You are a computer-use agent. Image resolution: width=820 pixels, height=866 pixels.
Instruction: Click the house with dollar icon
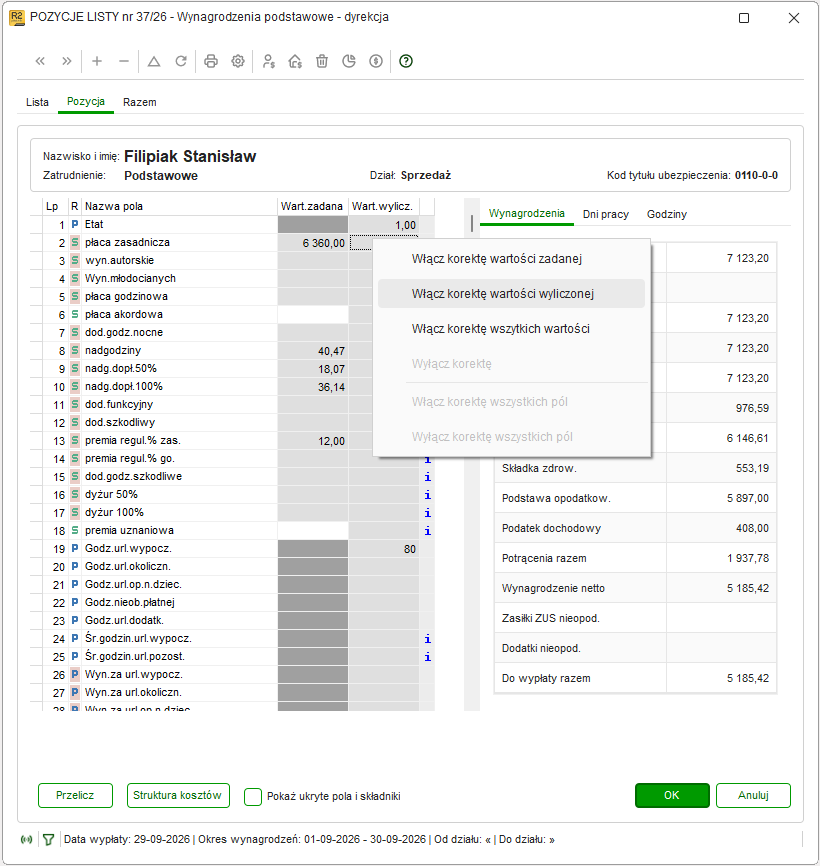tap(295, 61)
